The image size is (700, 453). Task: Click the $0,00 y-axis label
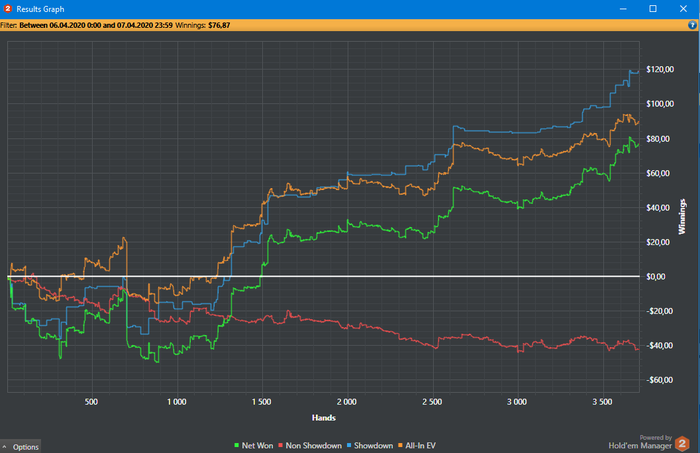(655, 277)
